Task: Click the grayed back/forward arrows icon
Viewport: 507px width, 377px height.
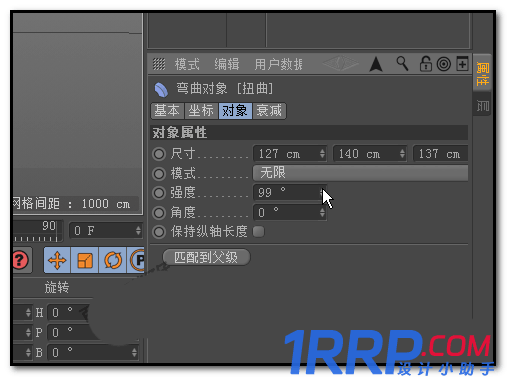Action: (x=340, y=63)
